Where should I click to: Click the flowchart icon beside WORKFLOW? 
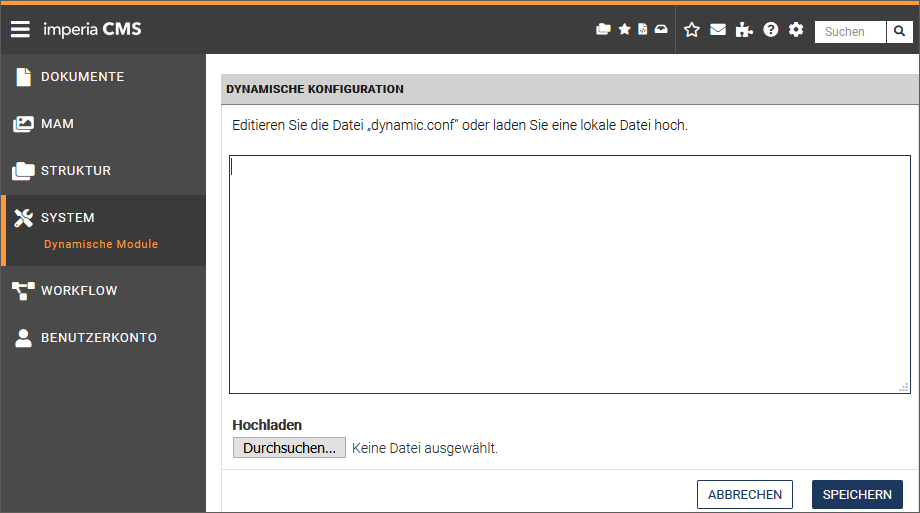click(23, 291)
